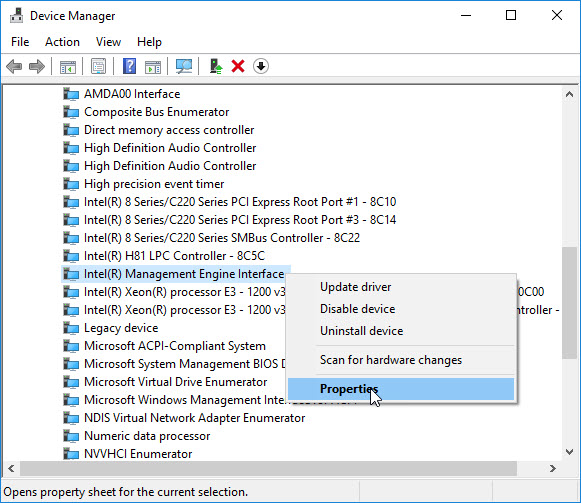Click the Numeric data processor device icon
Viewport: 581px width, 503px height.
[71, 436]
